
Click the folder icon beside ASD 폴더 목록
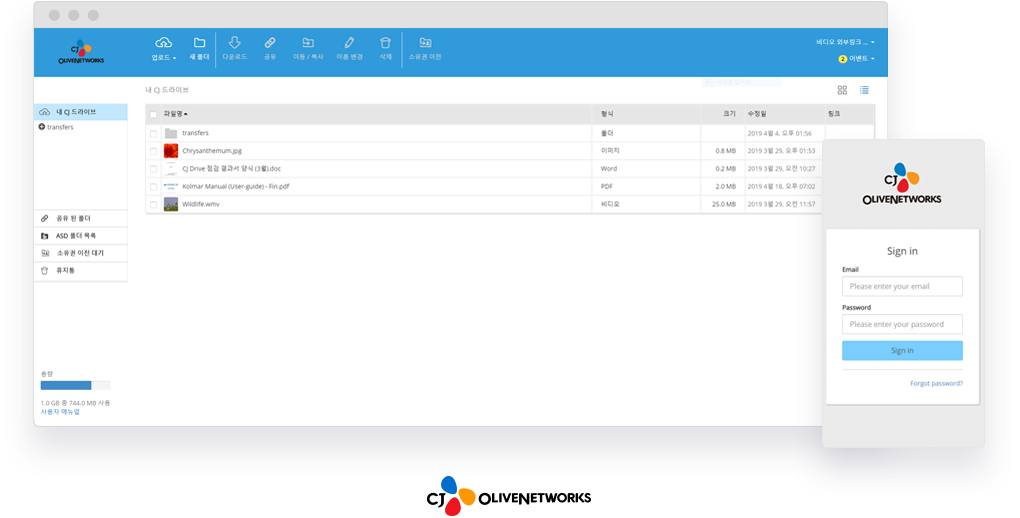click(44, 236)
